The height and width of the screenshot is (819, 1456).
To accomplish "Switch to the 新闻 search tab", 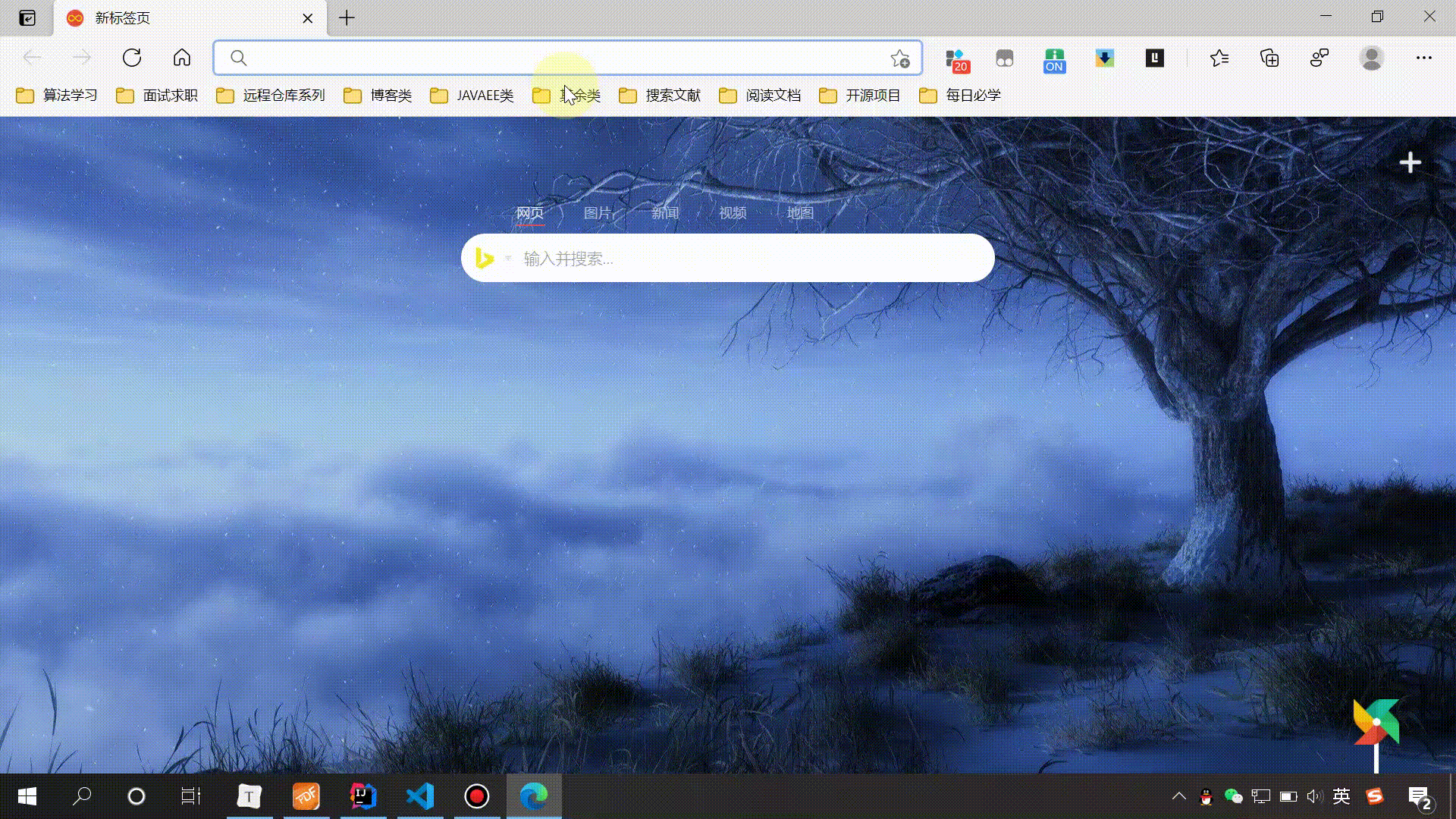I will click(665, 213).
